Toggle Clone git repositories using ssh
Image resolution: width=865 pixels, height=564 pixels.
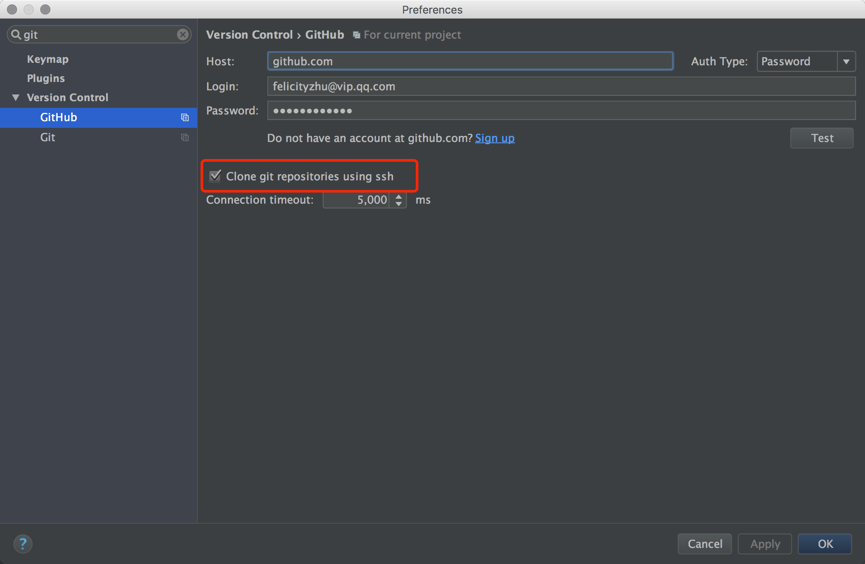[x=215, y=176]
